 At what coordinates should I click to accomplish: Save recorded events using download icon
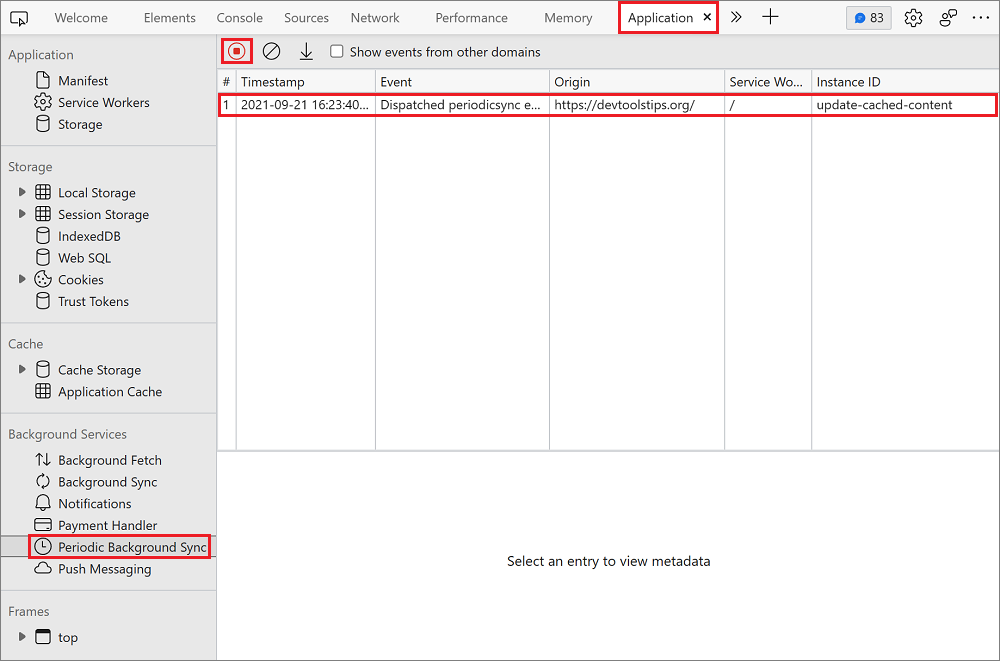click(306, 51)
